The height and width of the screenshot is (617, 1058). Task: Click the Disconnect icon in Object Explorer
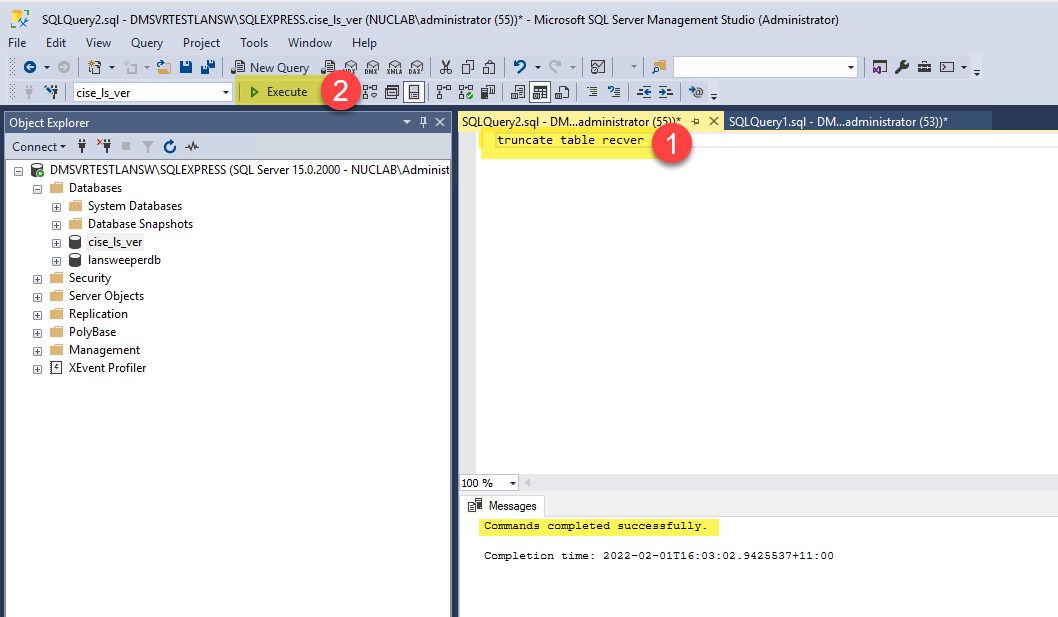(x=104, y=146)
